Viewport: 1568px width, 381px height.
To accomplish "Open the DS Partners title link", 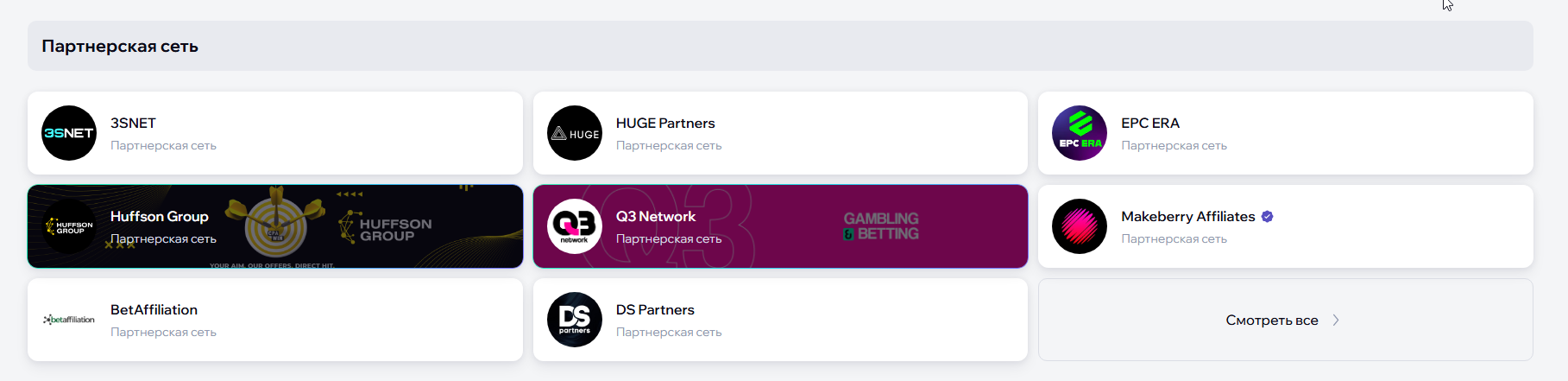I will tap(655, 310).
